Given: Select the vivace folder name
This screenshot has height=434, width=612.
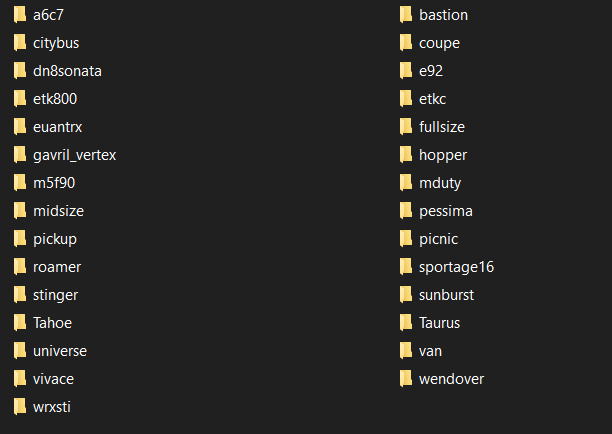Looking at the screenshot, I should click(x=53, y=379).
